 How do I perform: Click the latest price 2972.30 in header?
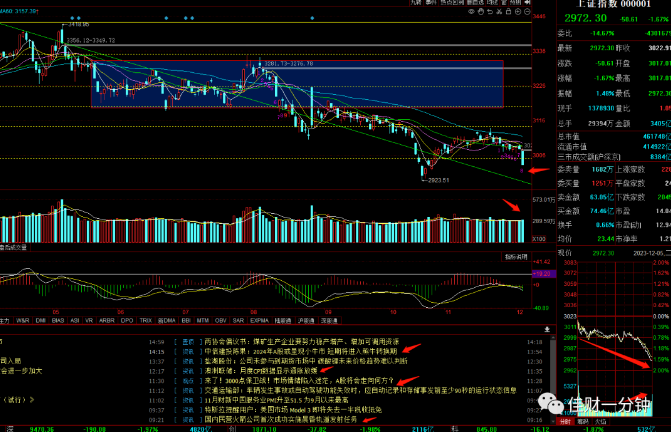tap(585, 18)
